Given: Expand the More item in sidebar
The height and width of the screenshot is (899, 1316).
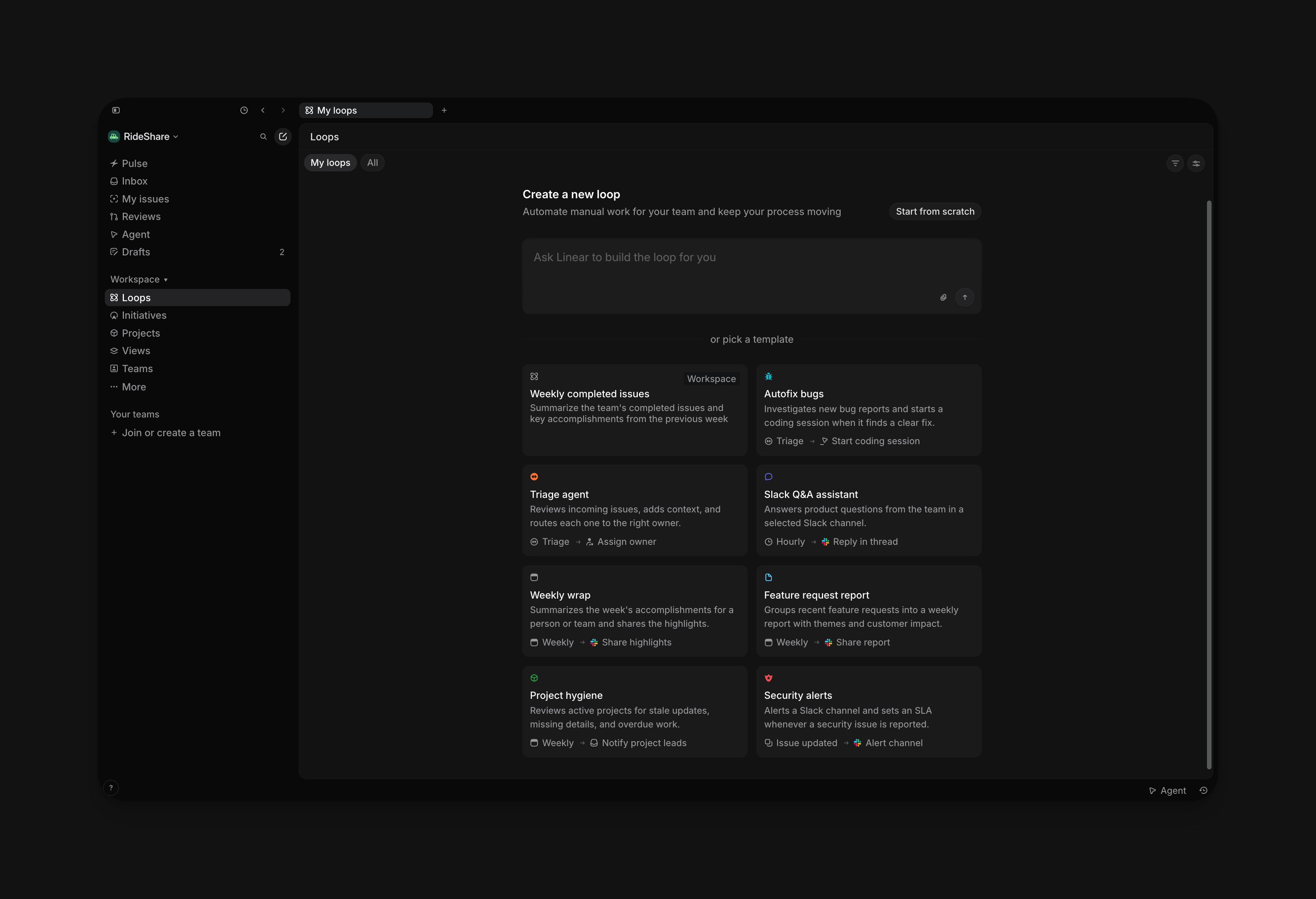Looking at the screenshot, I should (x=197, y=387).
